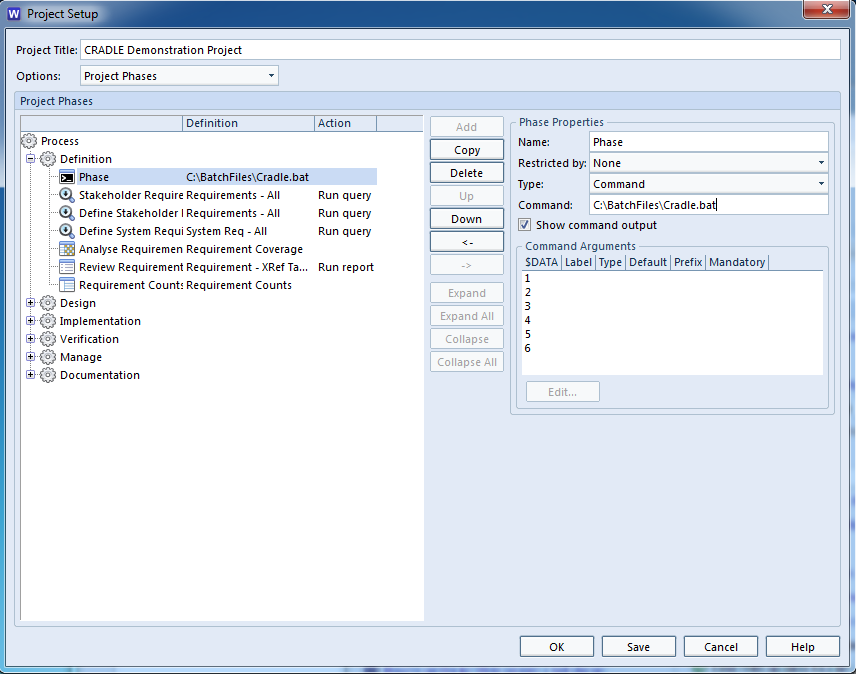Click the Analyse Requiremen matrix icon
The width and height of the screenshot is (856, 674).
pos(67,249)
